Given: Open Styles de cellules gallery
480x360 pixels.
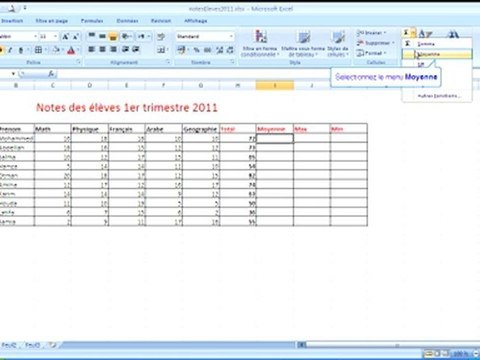Looking at the screenshot, I should pos(338,43).
